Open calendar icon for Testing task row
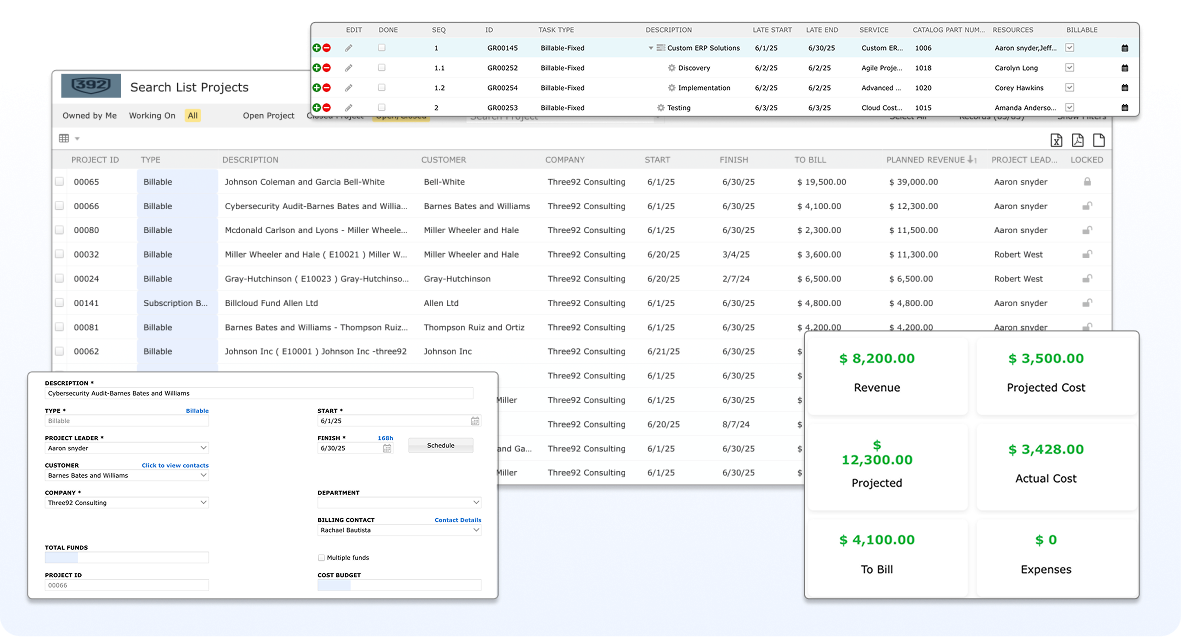 pyautogui.click(x=1125, y=108)
